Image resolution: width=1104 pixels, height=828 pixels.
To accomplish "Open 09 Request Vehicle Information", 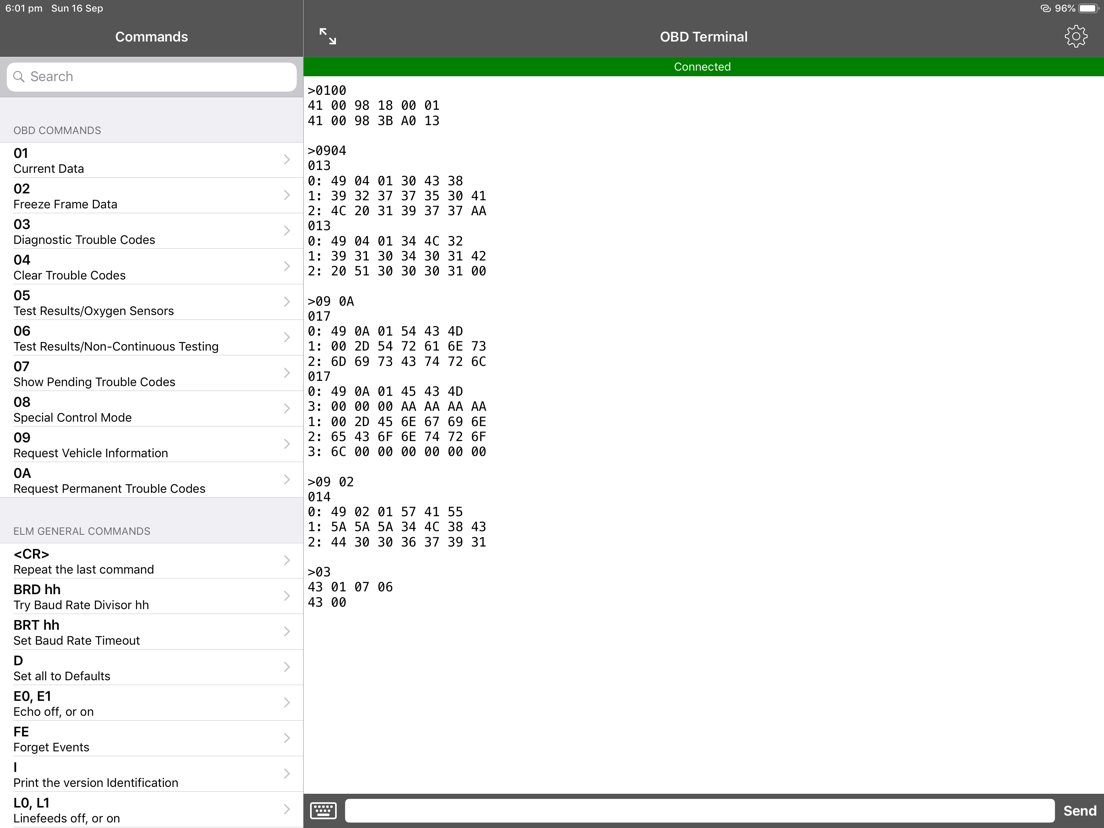I will (151, 445).
